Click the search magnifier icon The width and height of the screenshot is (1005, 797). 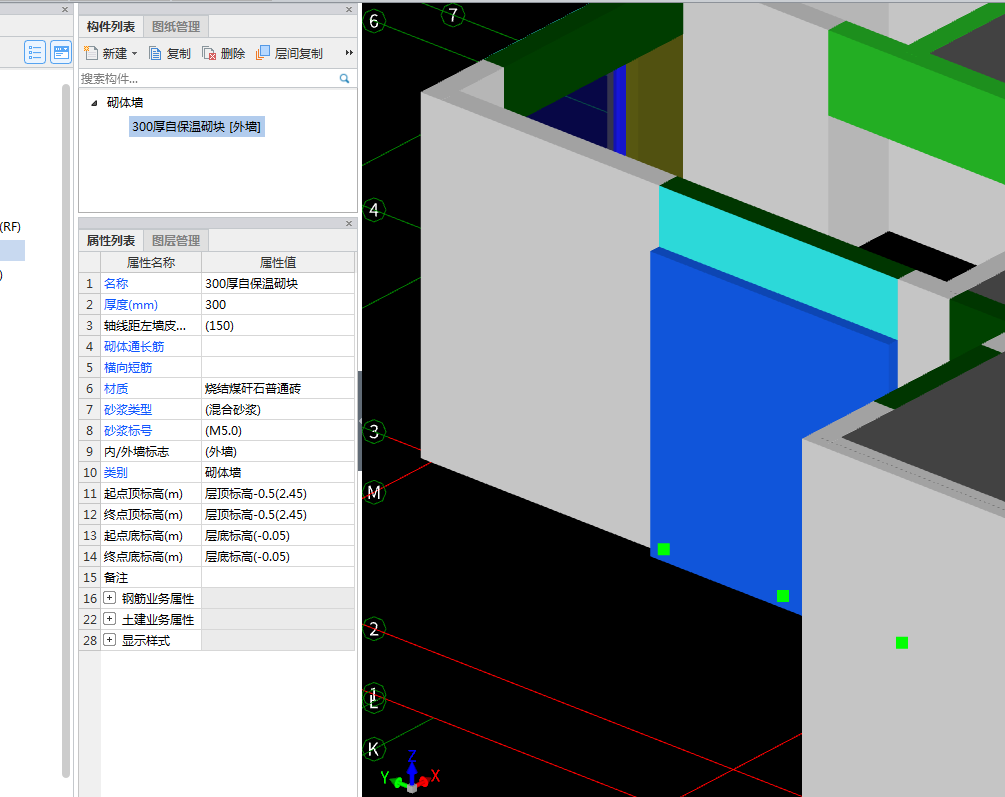click(x=344, y=78)
